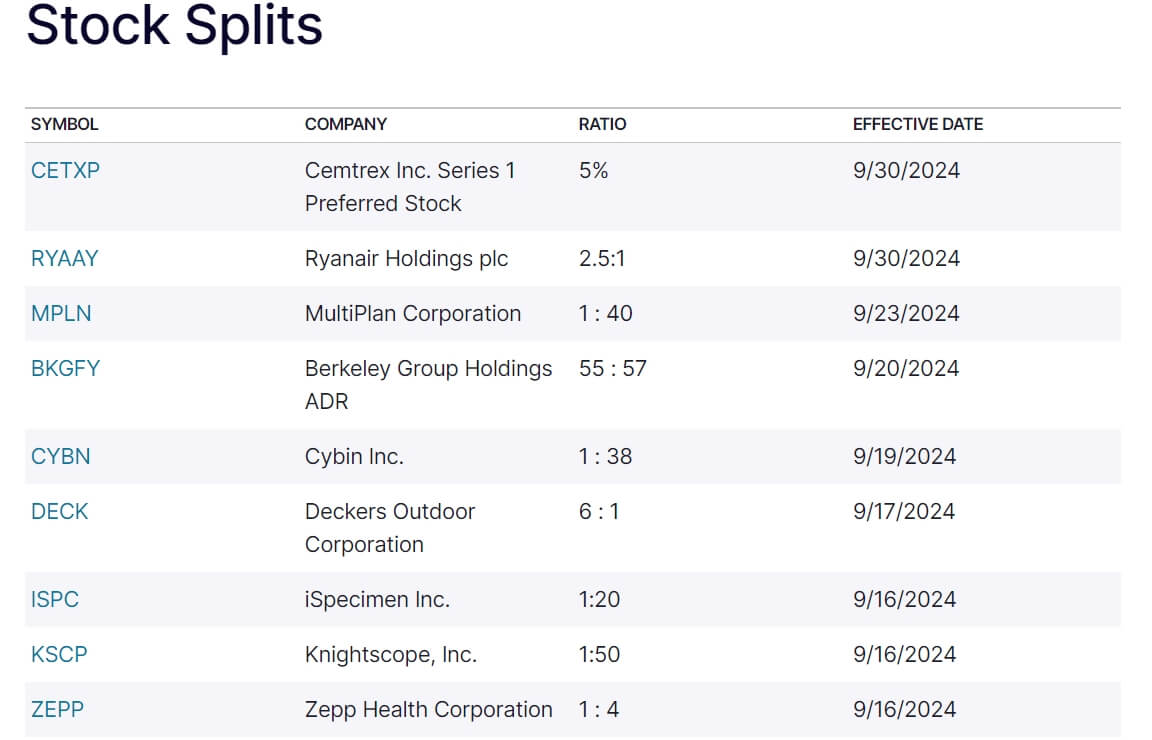Screen dimensions: 1152x740
Task: Open the BKGFY symbol link
Action: [65, 369]
